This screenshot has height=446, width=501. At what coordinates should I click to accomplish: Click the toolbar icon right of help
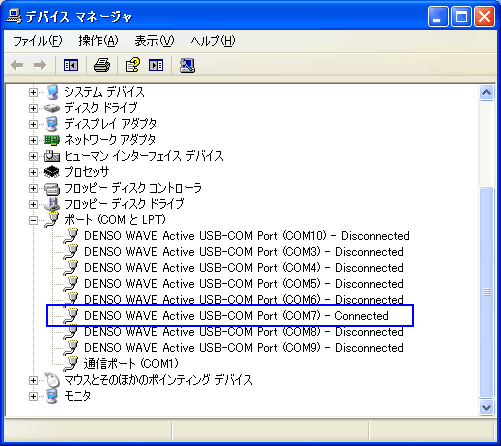[156, 65]
